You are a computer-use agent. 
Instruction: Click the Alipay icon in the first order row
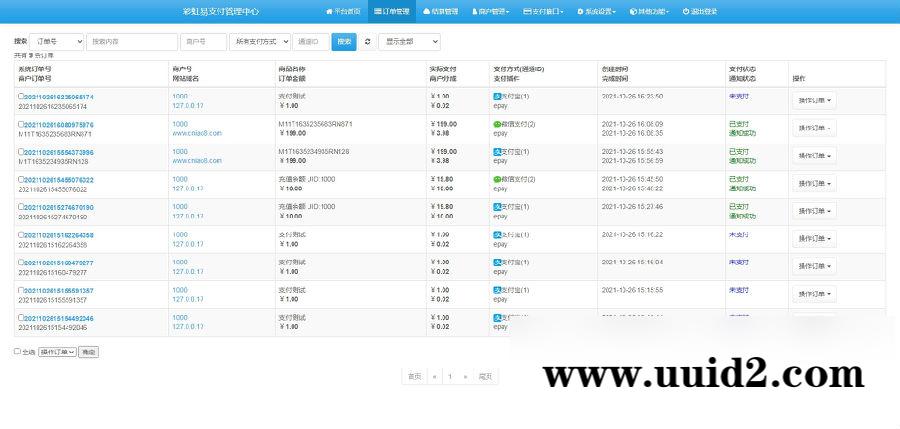point(497,97)
